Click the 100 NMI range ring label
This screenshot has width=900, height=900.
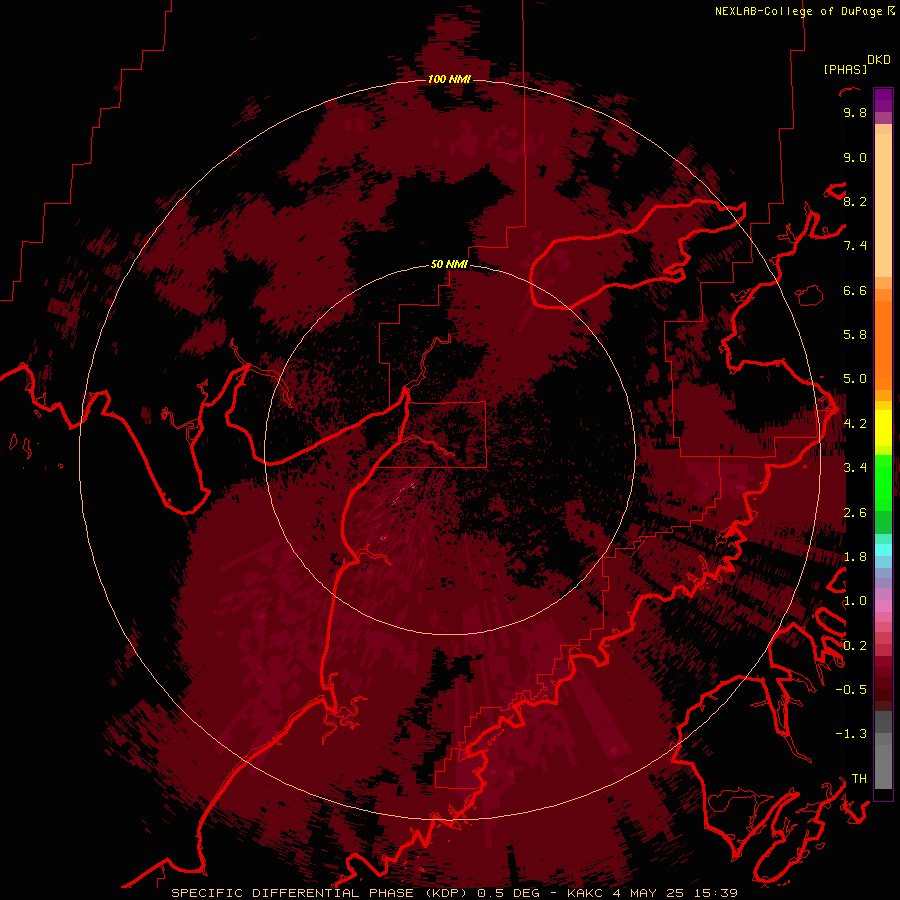pyautogui.click(x=449, y=79)
